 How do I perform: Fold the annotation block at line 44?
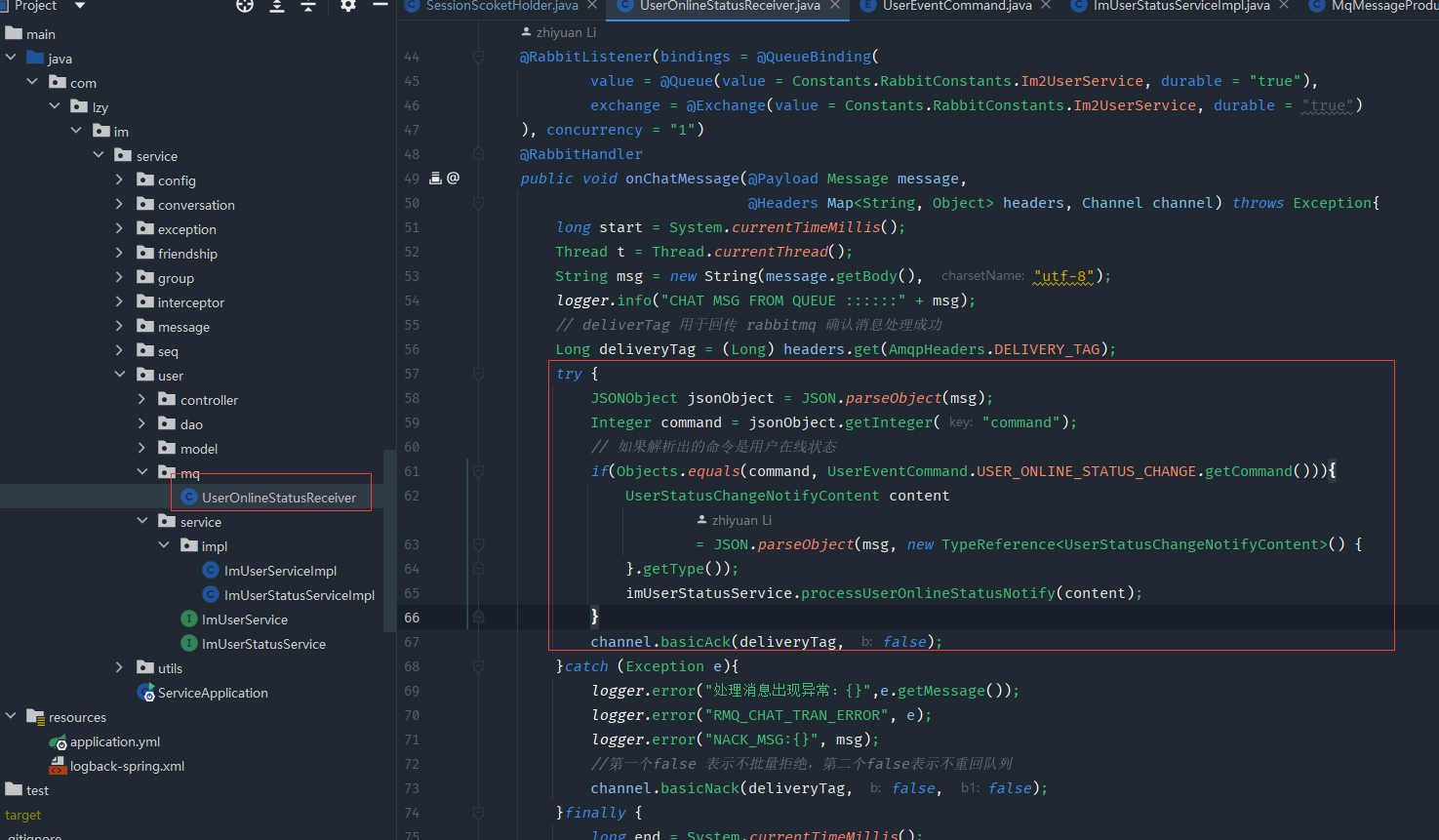coord(478,57)
